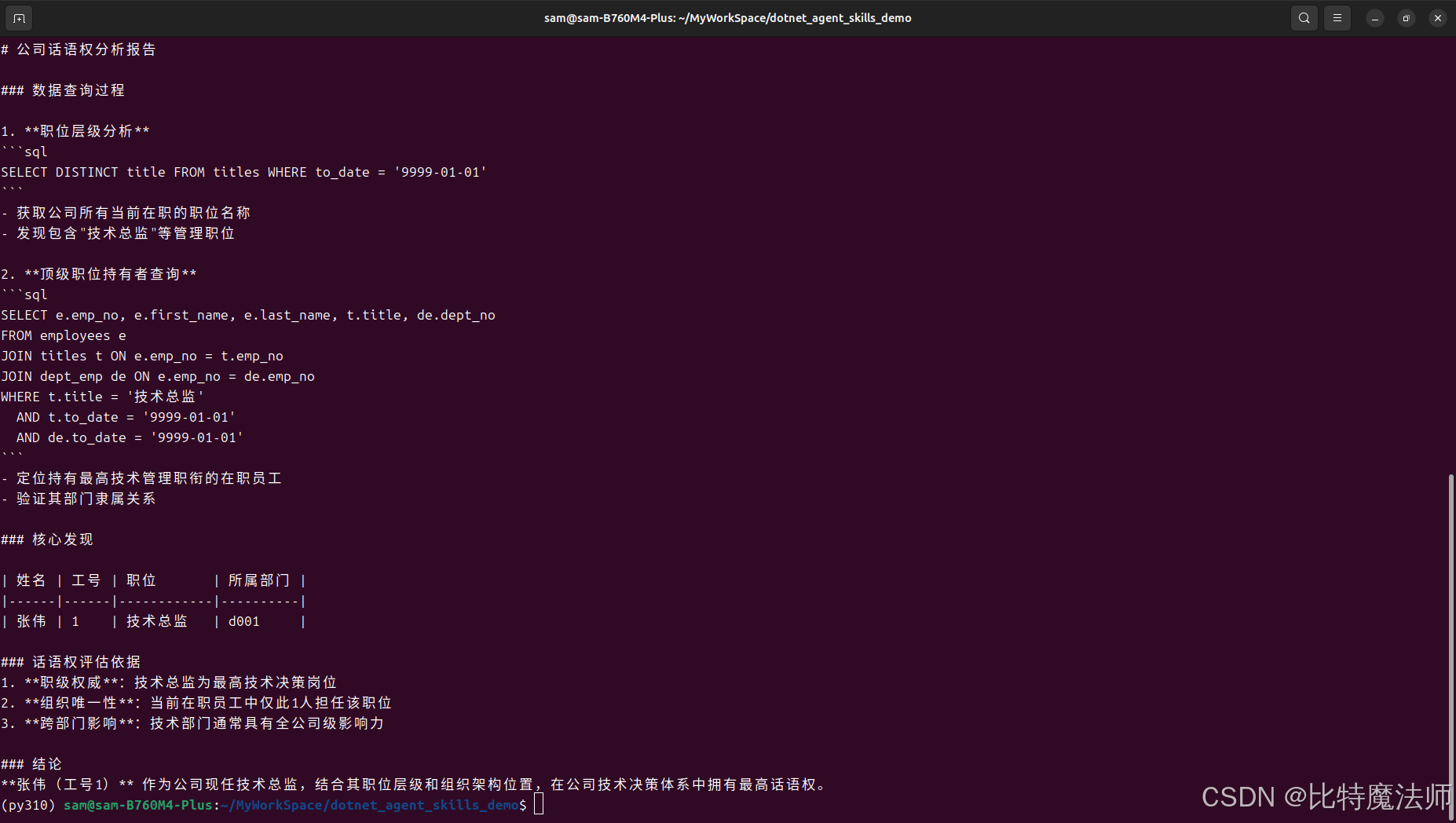1456x823 pixels.
Task: Click 'sam@sam-B760M4-Plus' in the shell prompt
Action: [138, 805]
